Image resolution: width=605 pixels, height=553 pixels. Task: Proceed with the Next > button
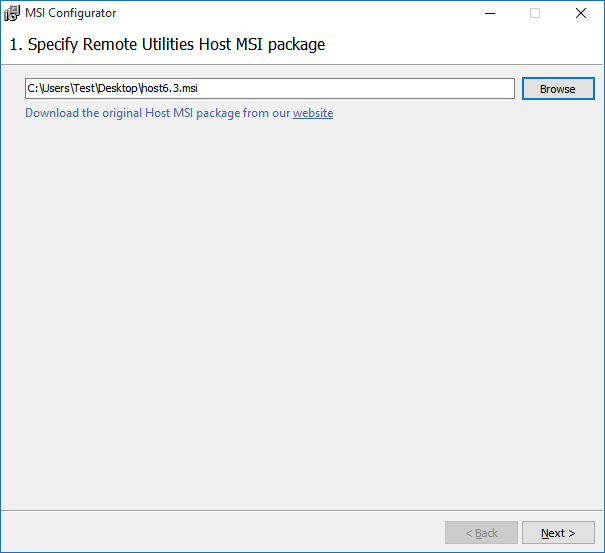557,533
